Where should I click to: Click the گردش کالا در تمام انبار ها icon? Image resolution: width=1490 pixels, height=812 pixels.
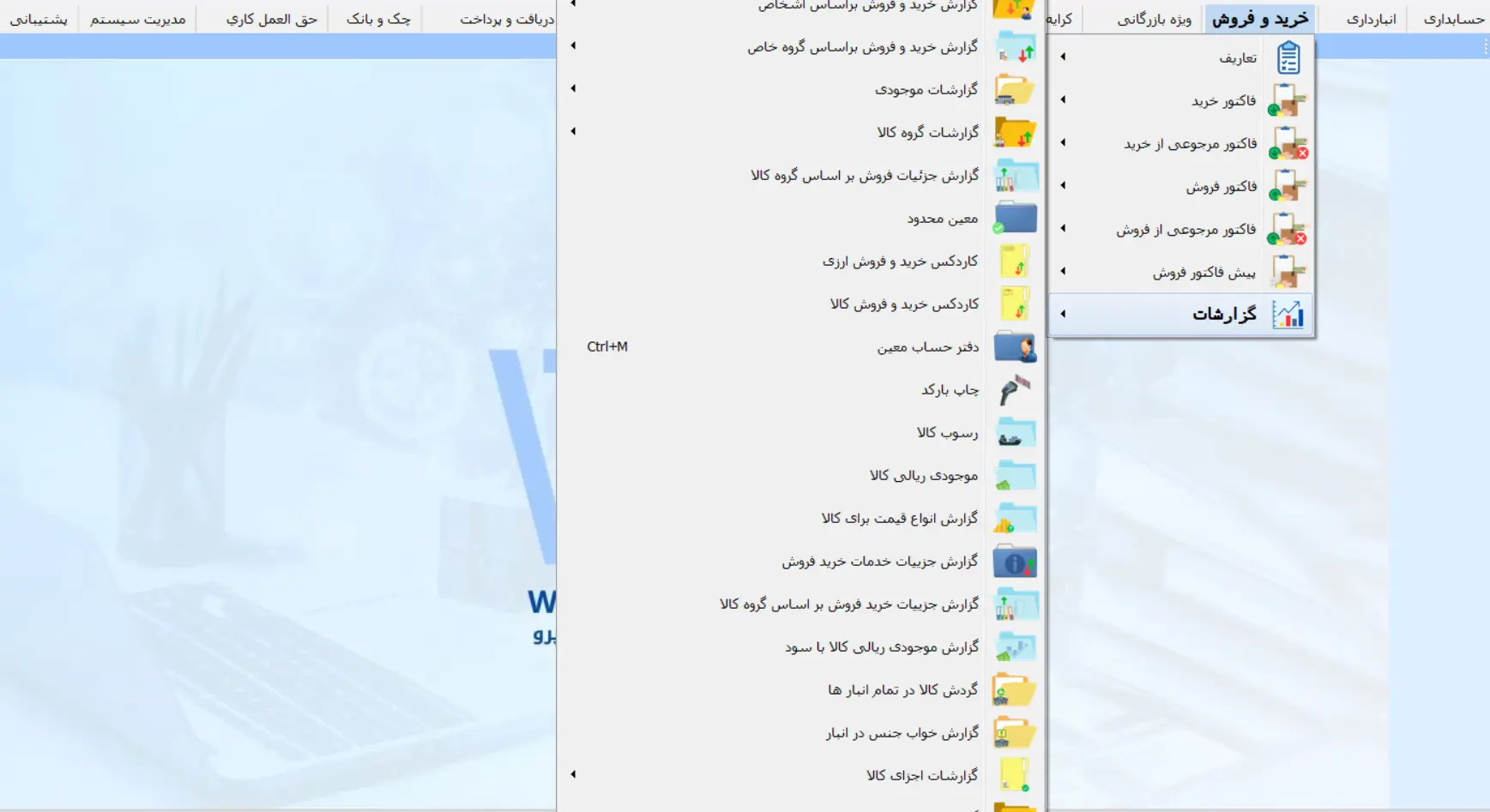1015,689
